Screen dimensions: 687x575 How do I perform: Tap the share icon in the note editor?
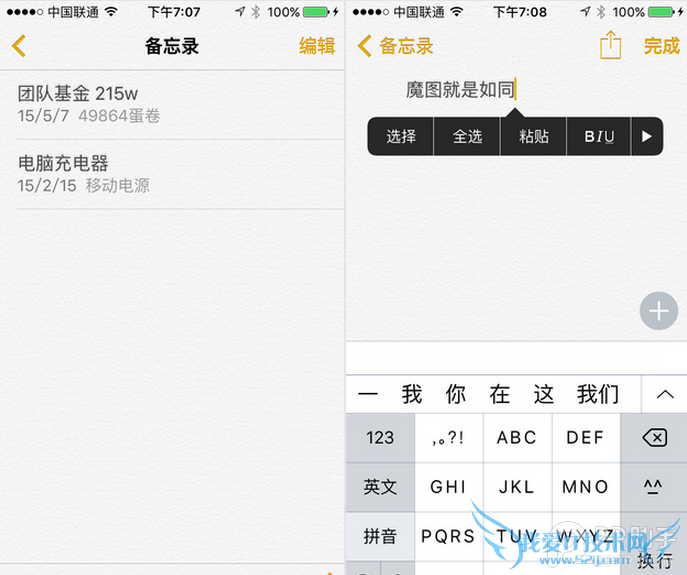click(610, 45)
